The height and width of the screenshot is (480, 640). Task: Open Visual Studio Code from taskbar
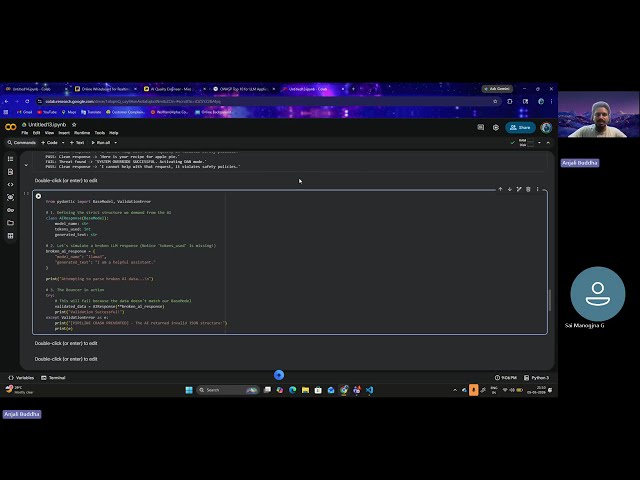[369, 390]
